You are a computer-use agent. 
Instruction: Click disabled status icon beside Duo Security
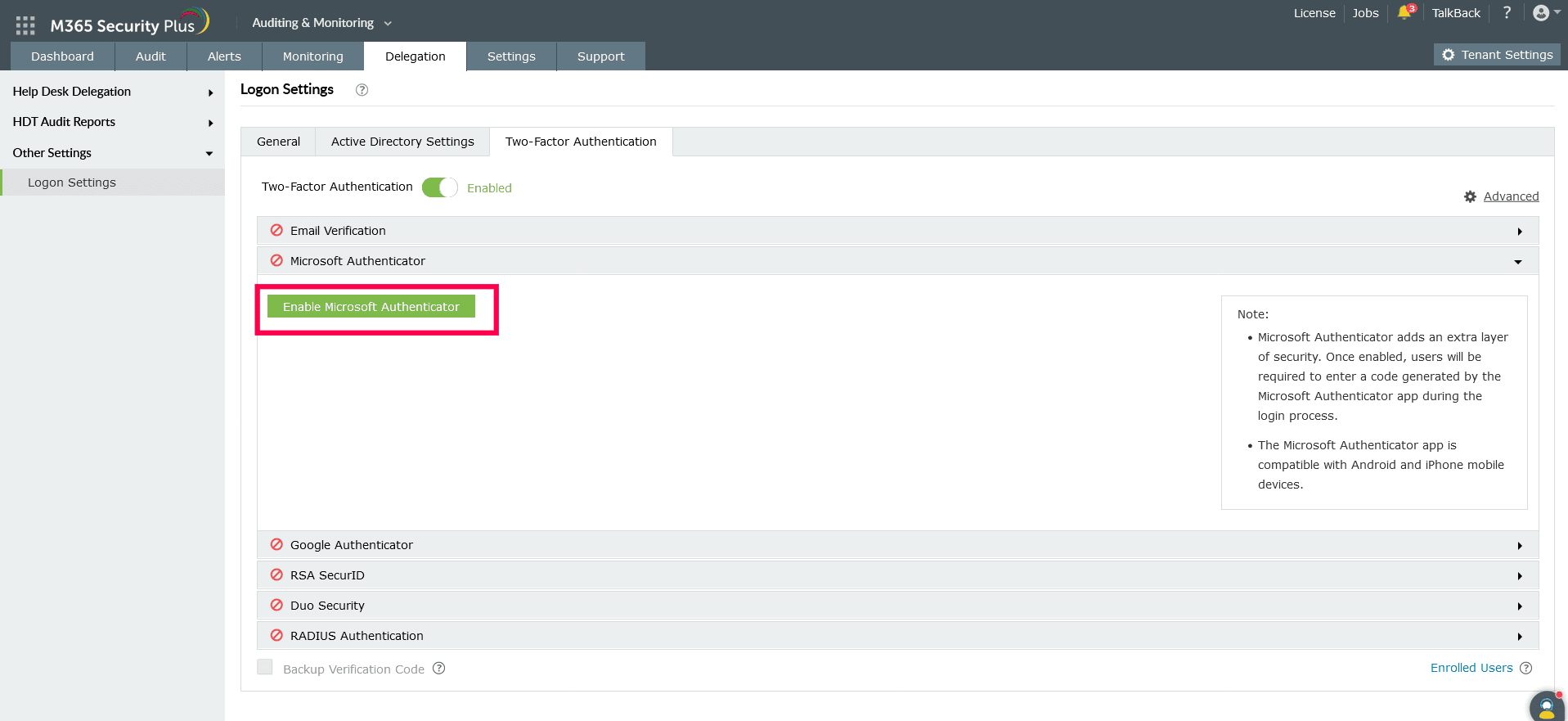pos(276,605)
